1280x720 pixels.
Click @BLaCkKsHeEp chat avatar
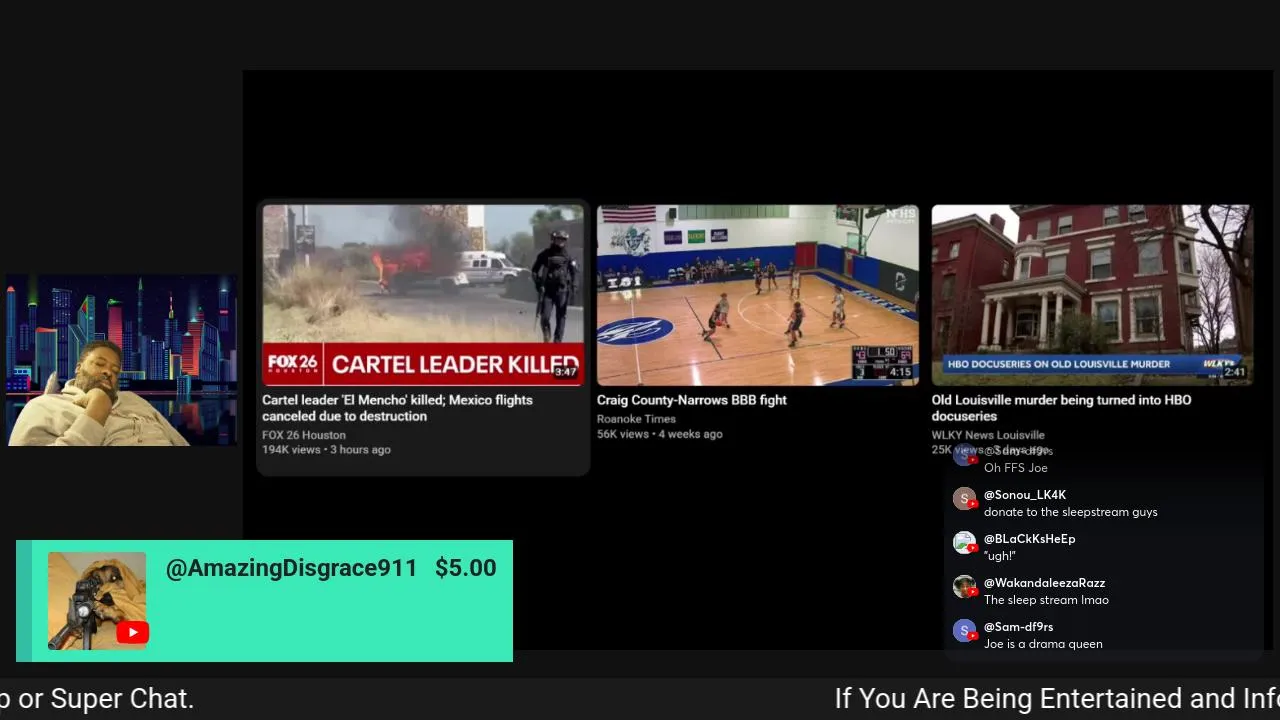(x=964, y=542)
